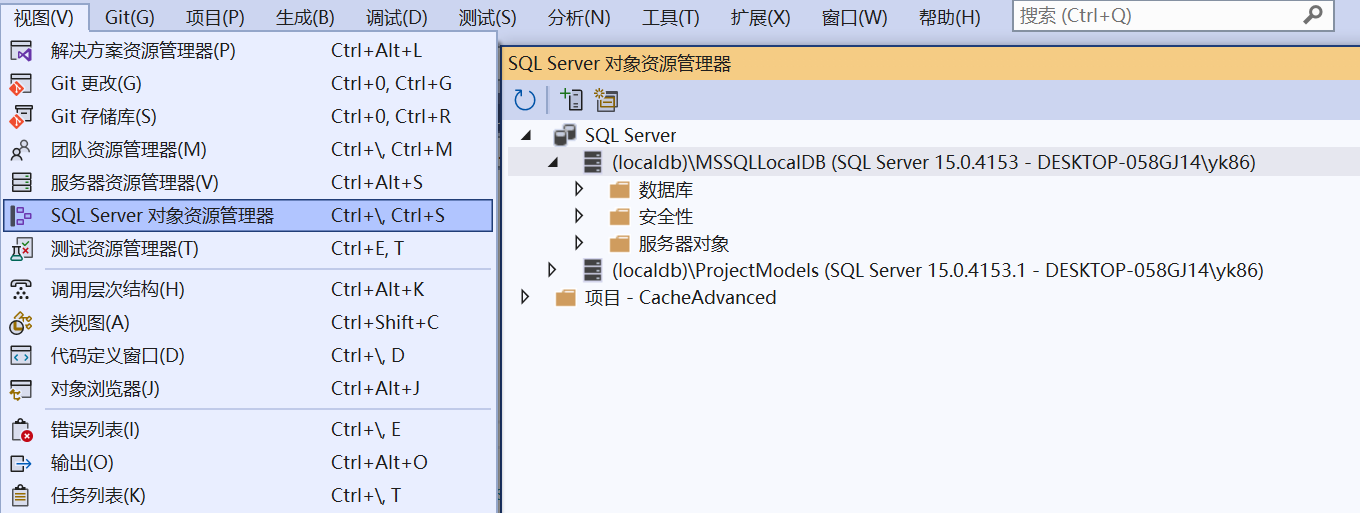Click the SQL Server 对象资源管理器 menu icon

coord(21,215)
